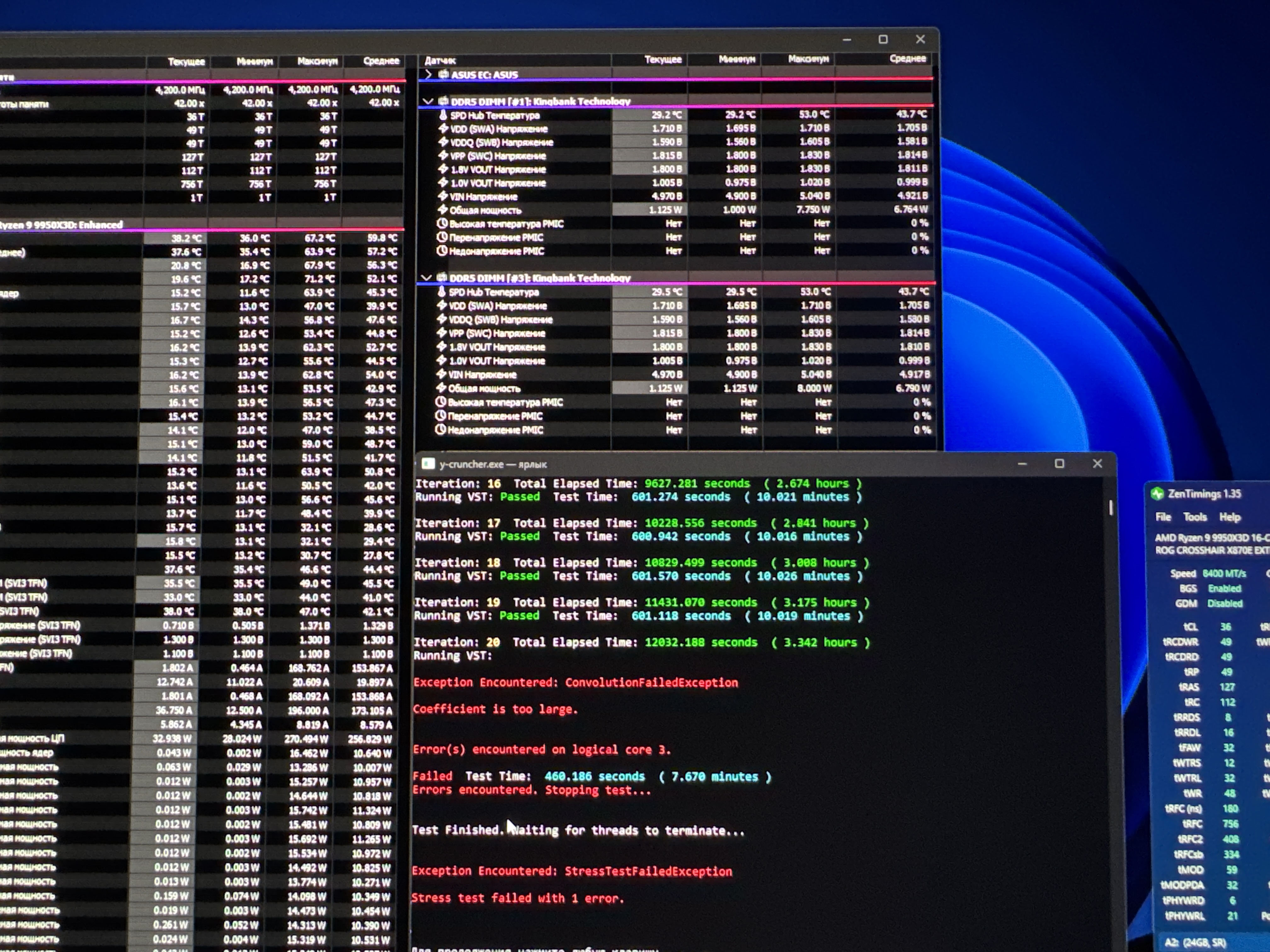This screenshot has width=1270, height=952.
Task: Click the ZenTimings 1.35 app icon
Action: coord(1158,494)
